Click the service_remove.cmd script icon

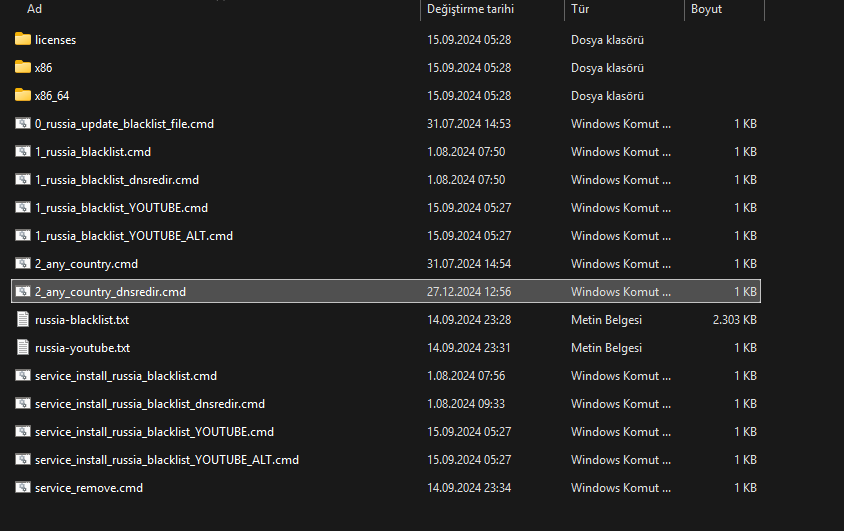pyautogui.click(x=23, y=488)
